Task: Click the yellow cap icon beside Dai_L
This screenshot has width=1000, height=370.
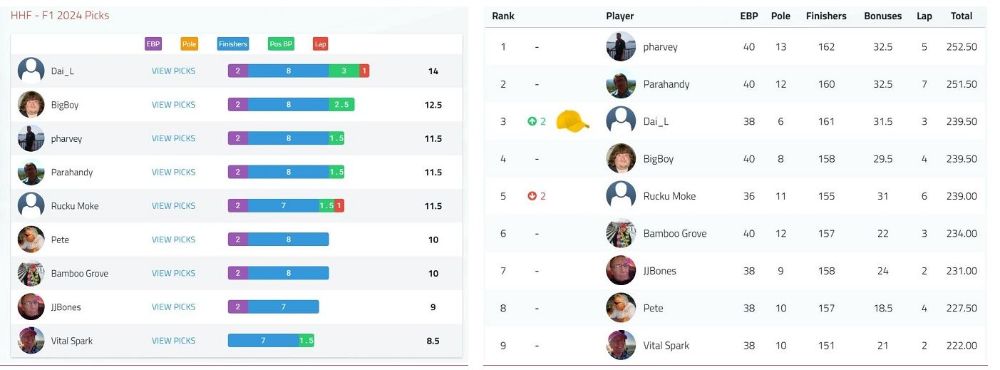Action: coord(572,121)
